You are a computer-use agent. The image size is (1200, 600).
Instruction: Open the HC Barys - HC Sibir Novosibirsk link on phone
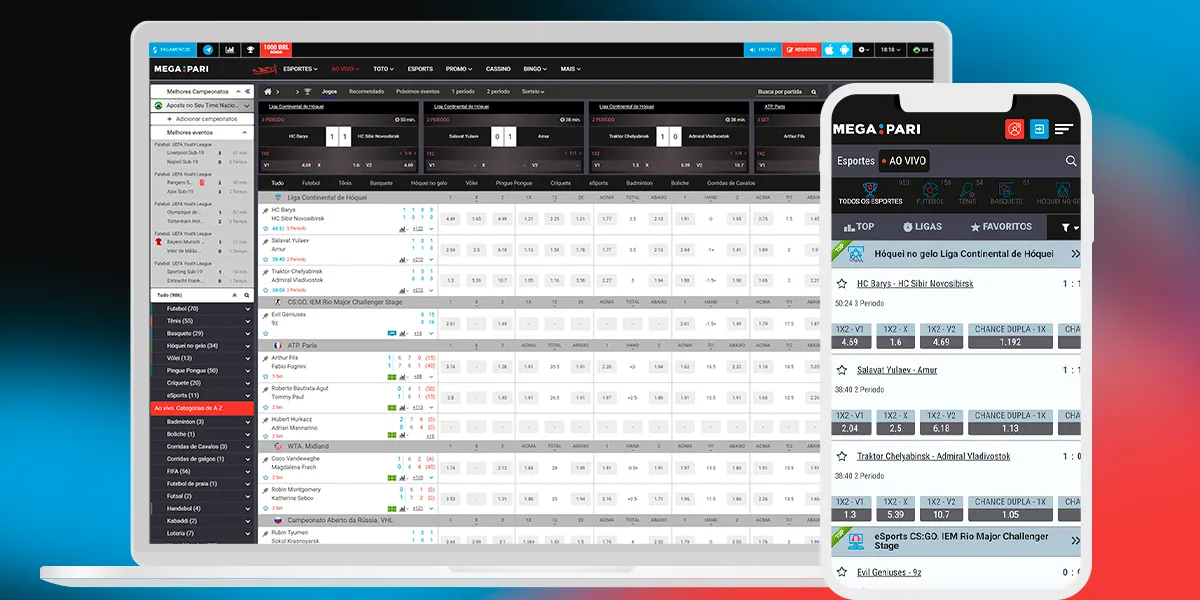(915, 284)
